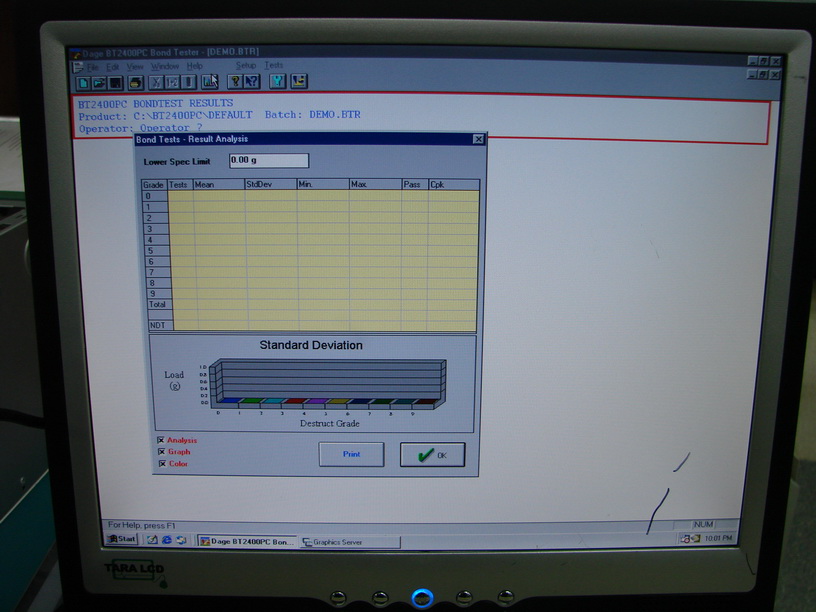Click the vertical bar toolbar icon

point(188,82)
